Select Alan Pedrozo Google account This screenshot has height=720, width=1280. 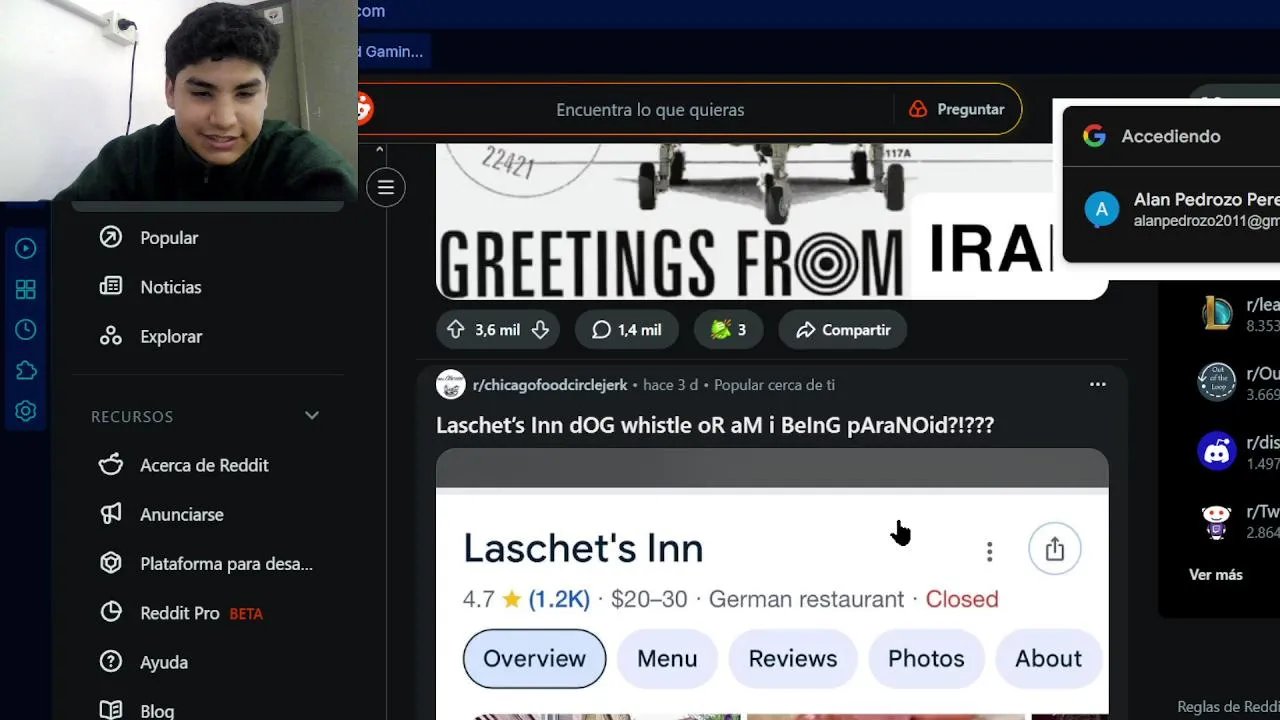tap(1172, 210)
